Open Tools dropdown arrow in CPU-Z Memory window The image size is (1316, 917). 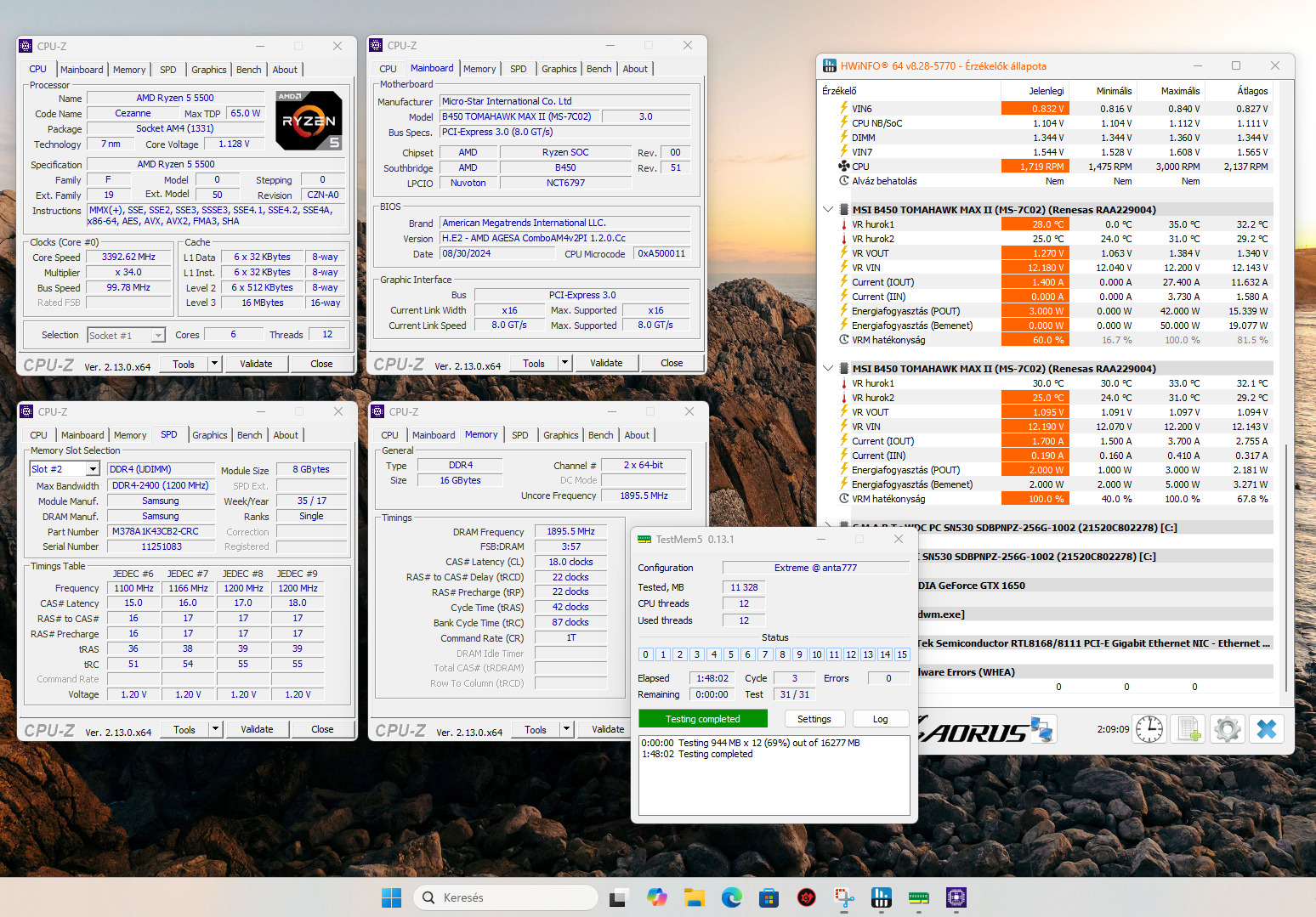click(566, 729)
